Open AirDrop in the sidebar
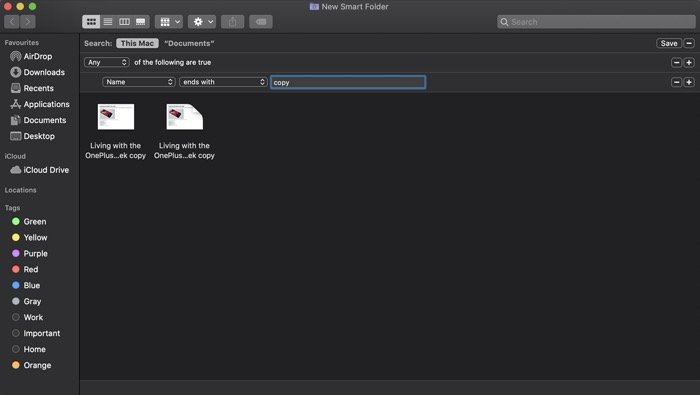700x395 pixels. (x=31, y=56)
